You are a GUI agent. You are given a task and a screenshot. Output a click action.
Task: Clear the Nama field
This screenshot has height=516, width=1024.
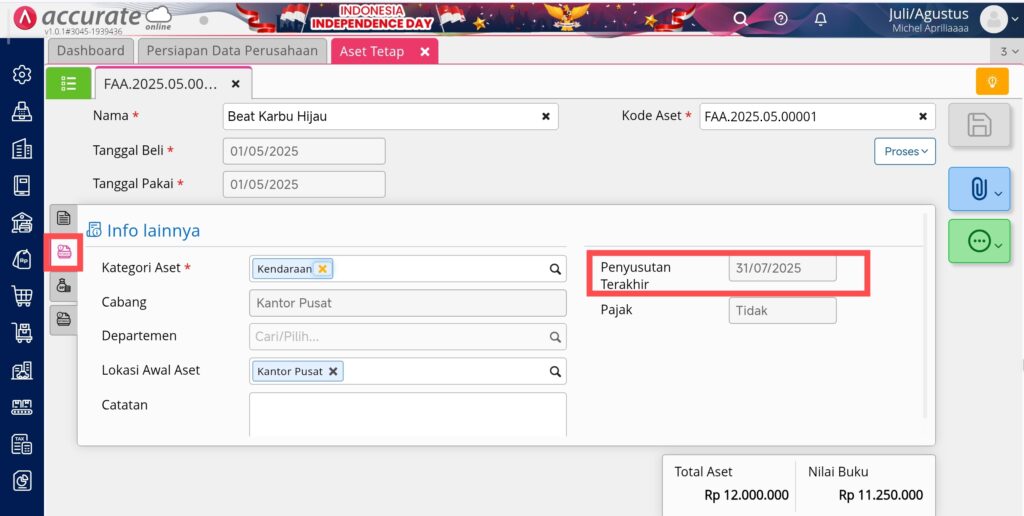pos(545,116)
